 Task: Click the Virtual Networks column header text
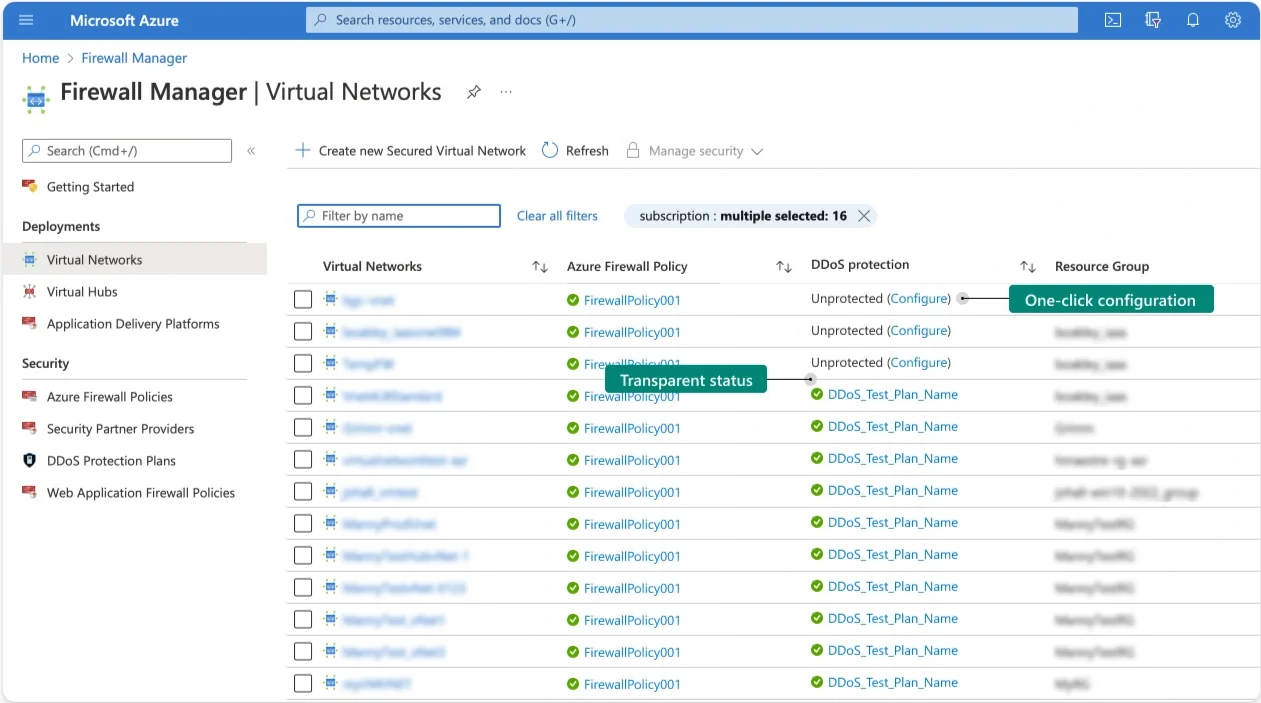point(372,267)
